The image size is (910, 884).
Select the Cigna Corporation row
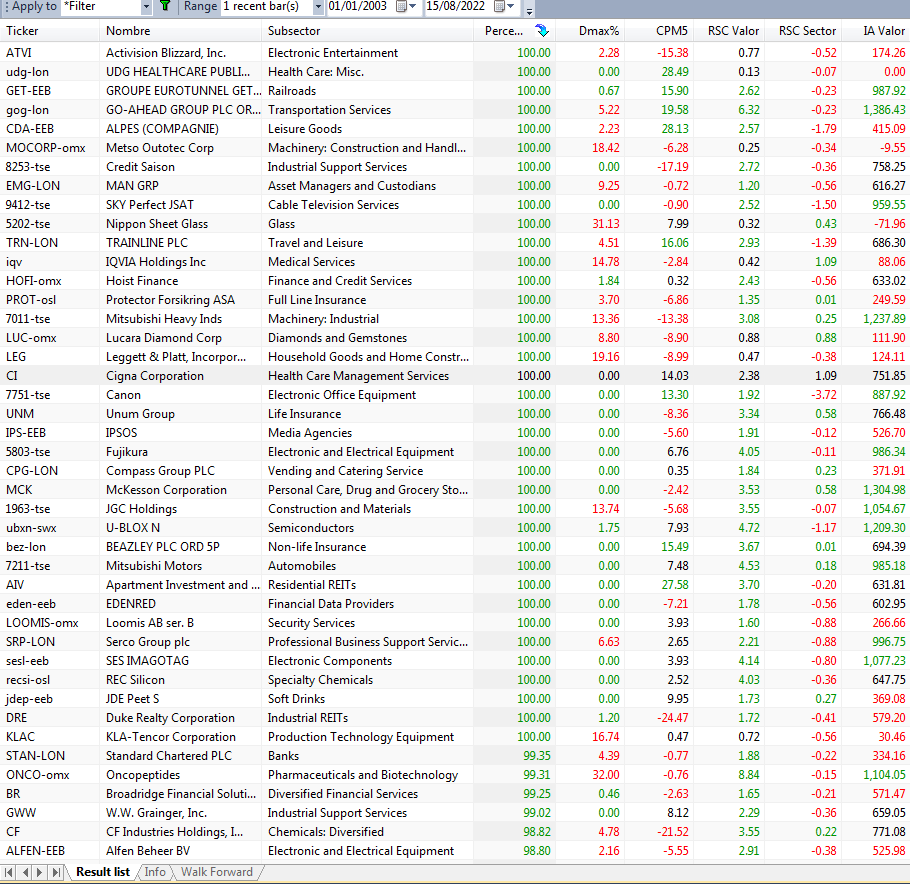455,376
